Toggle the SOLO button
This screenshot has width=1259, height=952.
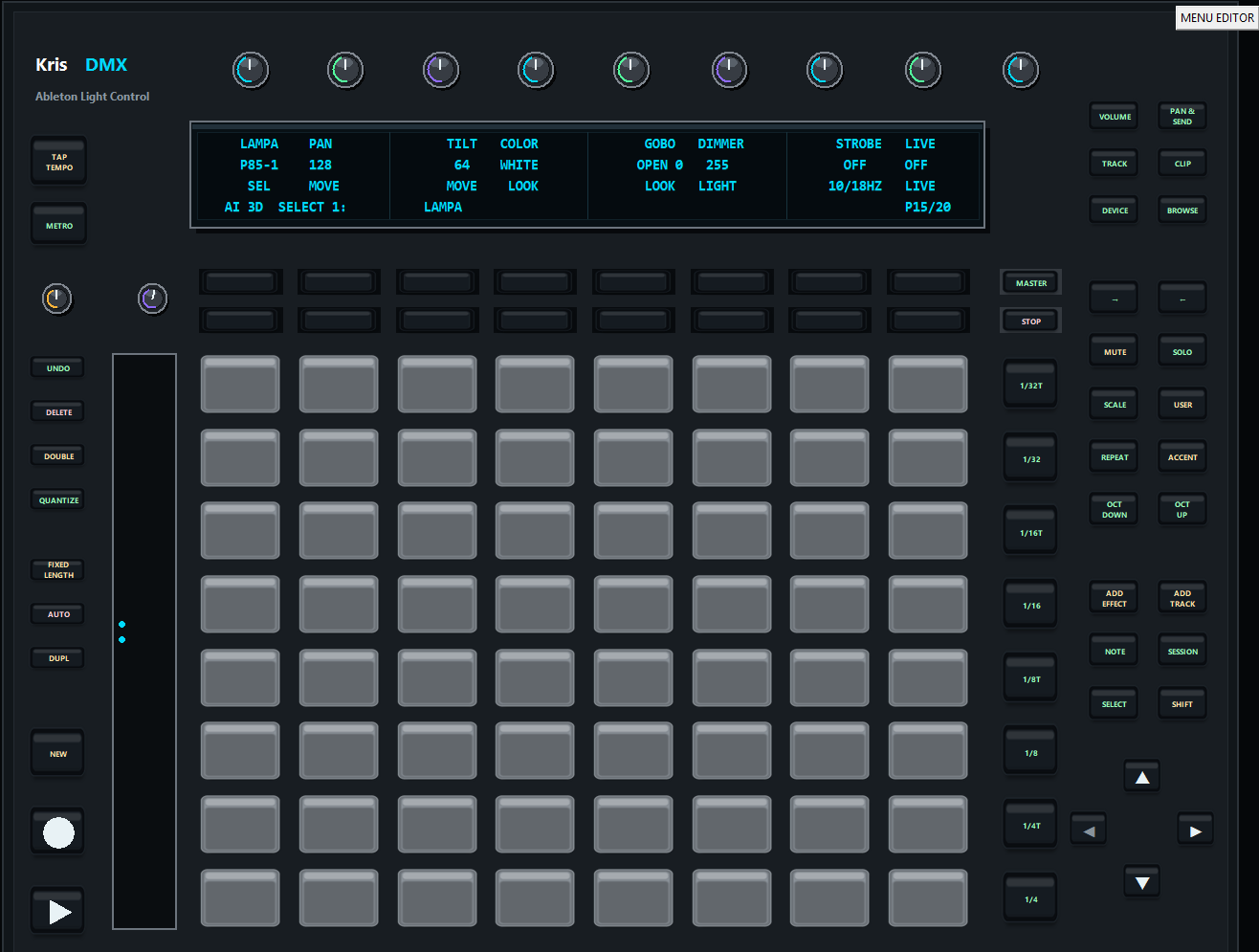pos(1182,352)
